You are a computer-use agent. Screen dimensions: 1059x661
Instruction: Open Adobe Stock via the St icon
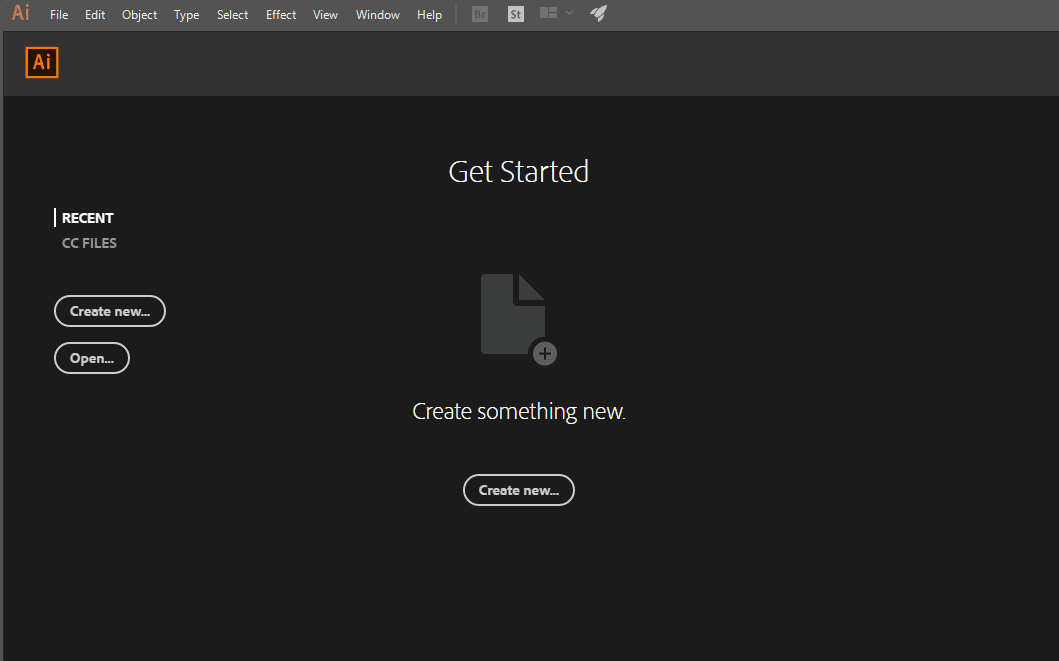(x=515, y=14)
